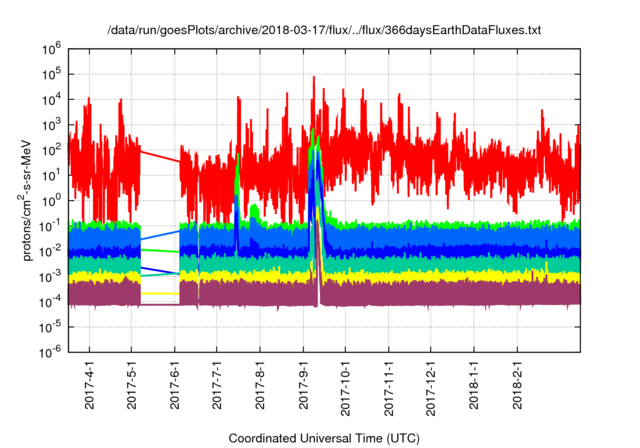Click the 10^6 y-axis tick label
The image size is (640, 448).
click(x=51, y=50)
